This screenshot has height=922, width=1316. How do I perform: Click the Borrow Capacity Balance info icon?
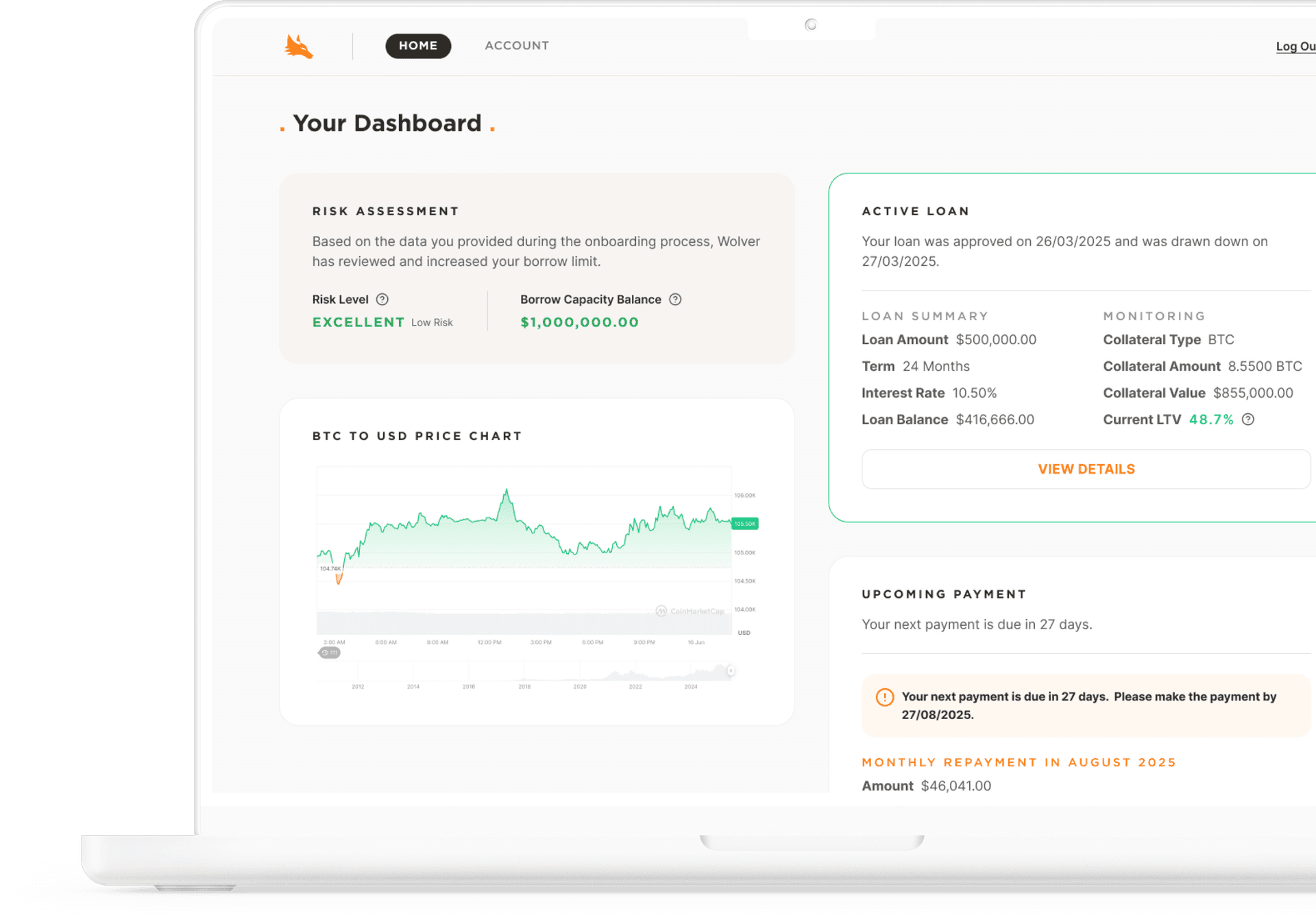[x=675, y=300]
